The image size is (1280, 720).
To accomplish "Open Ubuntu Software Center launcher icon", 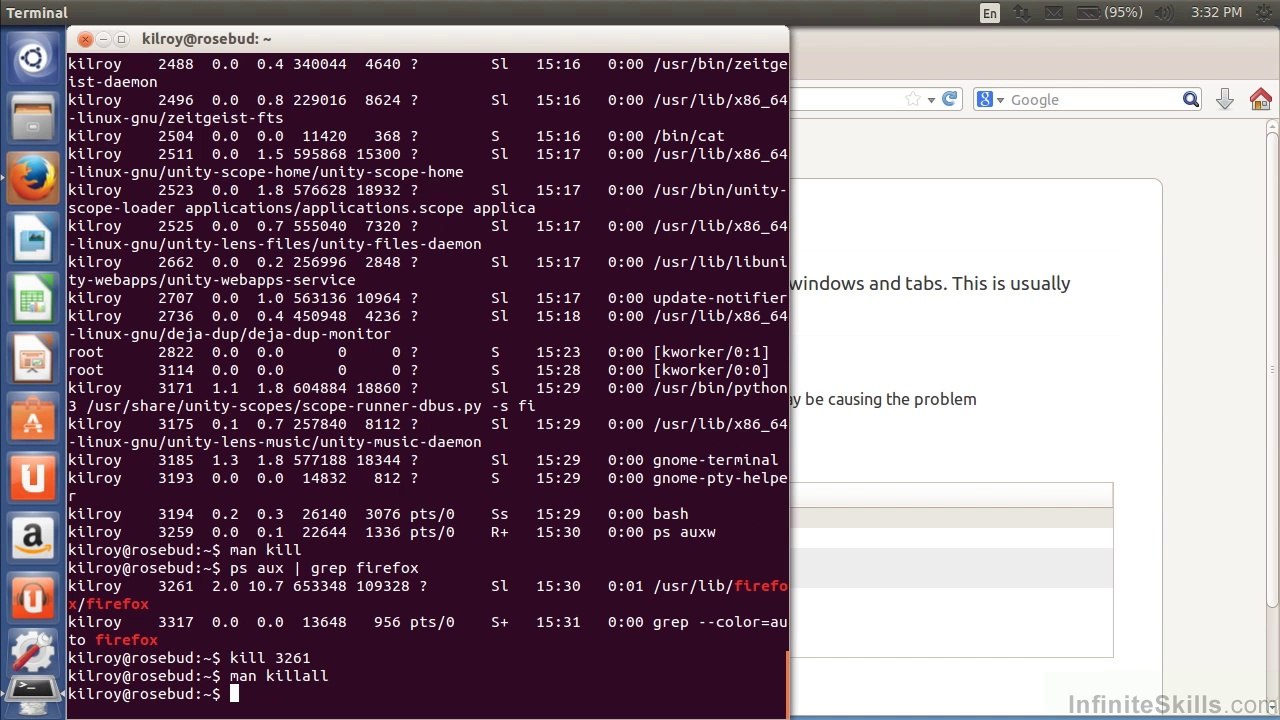I will [x=33, y=420].
